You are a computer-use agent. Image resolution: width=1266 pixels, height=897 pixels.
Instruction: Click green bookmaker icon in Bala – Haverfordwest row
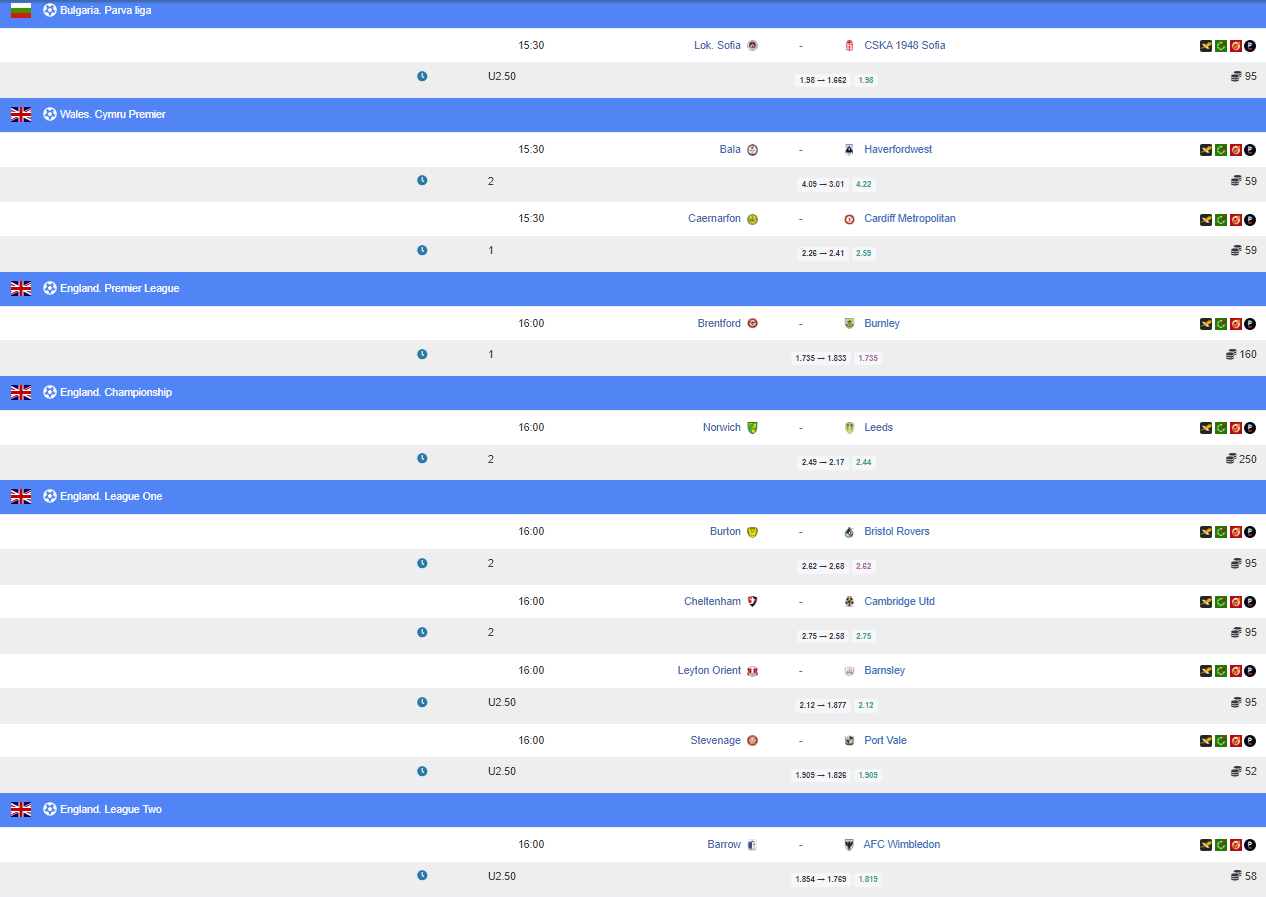[1221, 150]
